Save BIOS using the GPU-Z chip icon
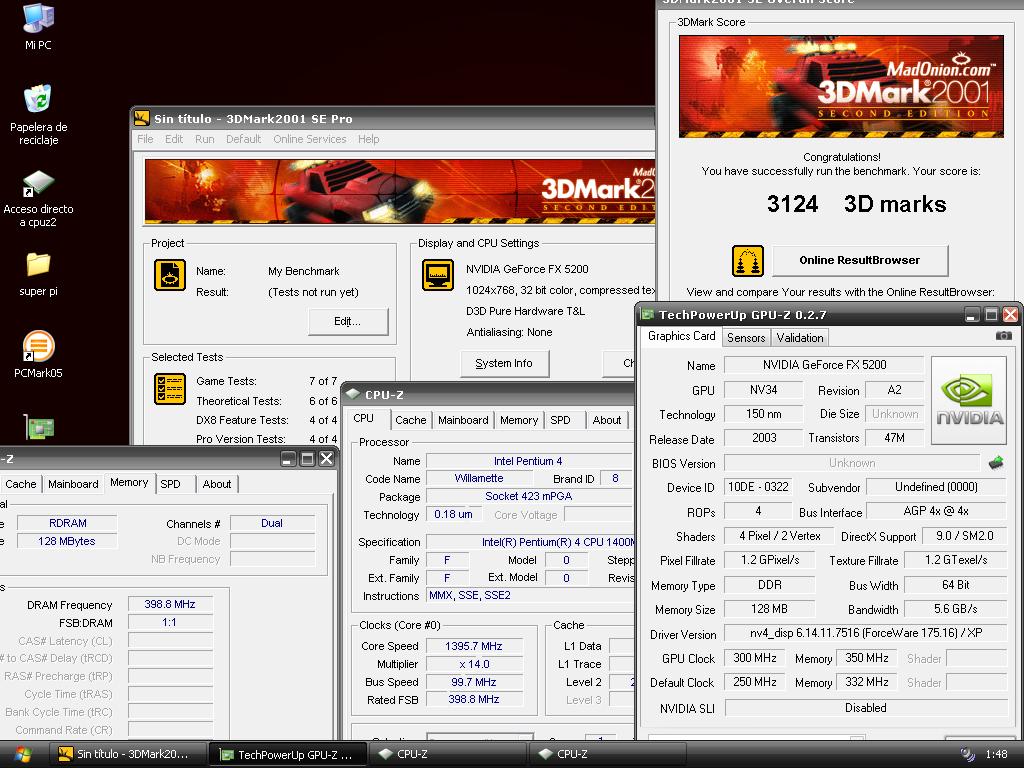This screenshot has width=1024, height=768. coord(996,463)
